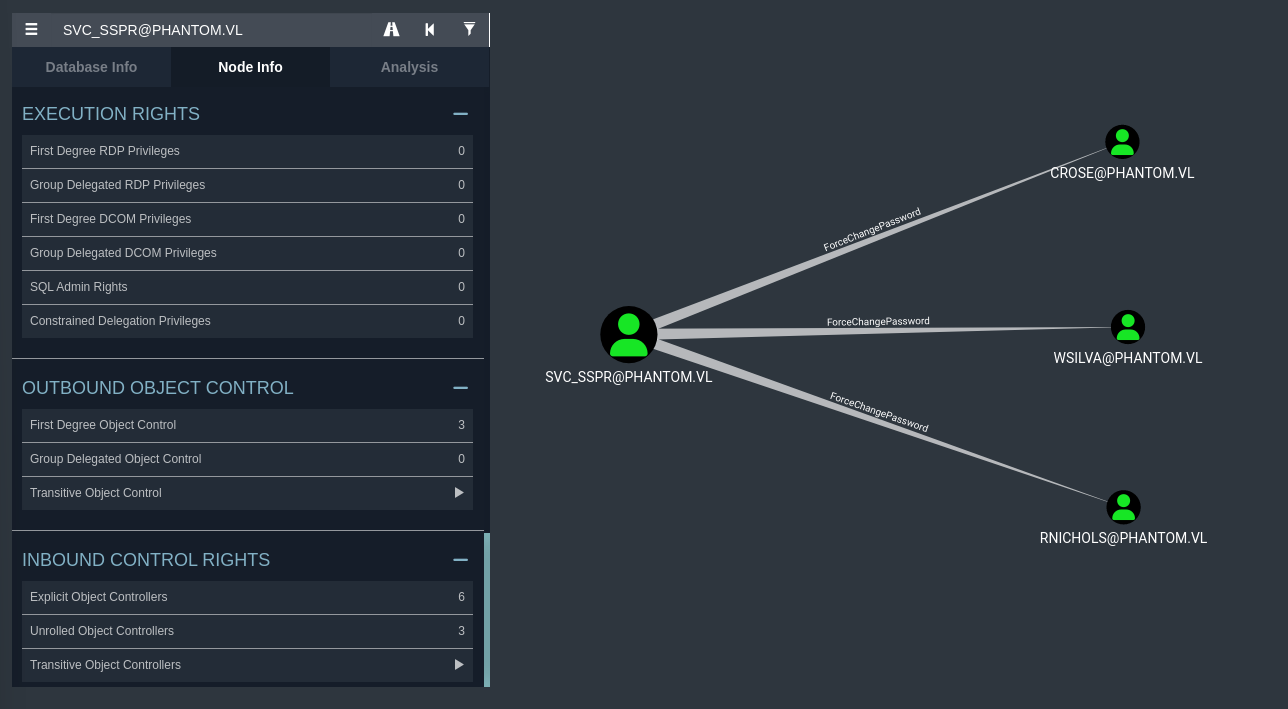This screenshot has height=709, width=1288.
Task: Open the hamburger menu in search bar
Action: [31, 30]
